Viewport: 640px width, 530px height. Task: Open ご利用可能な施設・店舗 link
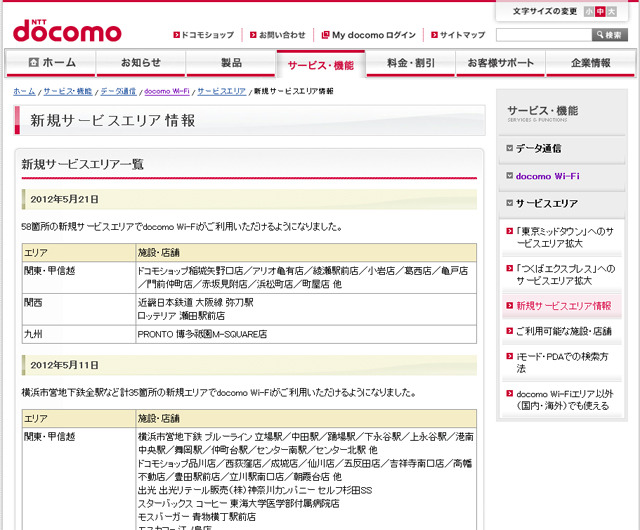pyautogui.click(x=564, y=331)
